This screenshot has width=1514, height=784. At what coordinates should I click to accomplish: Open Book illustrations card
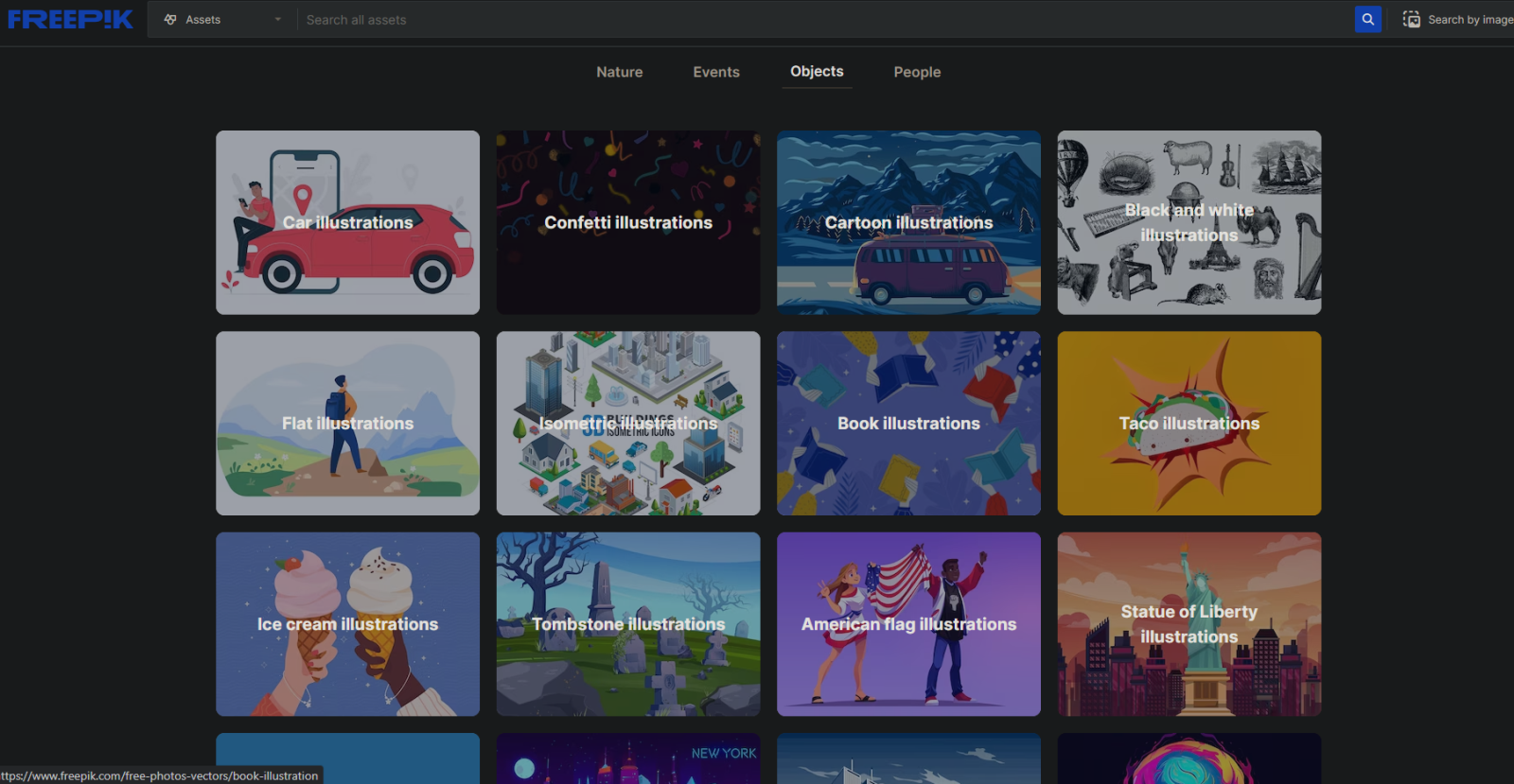click(x=908, y=423)
